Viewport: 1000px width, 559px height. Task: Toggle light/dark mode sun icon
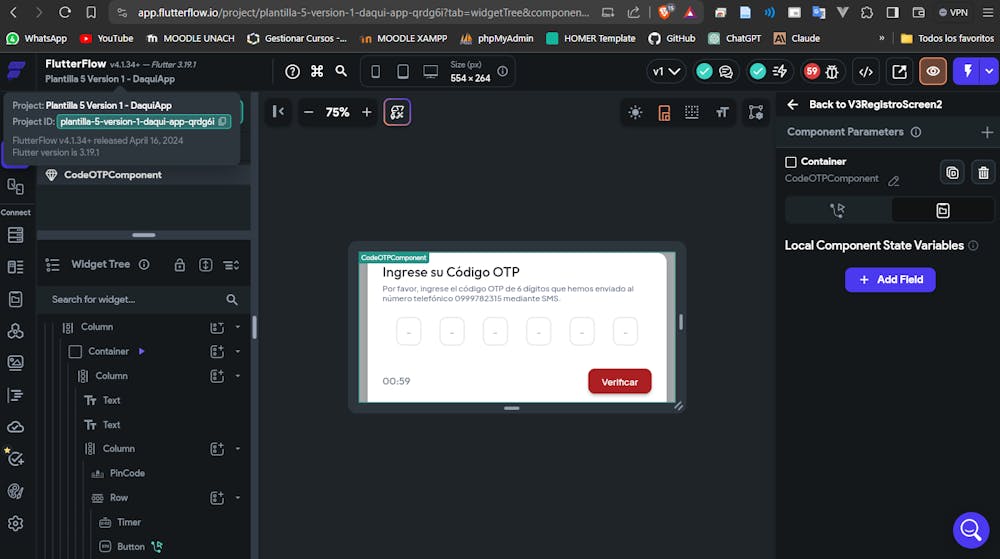[635, 113]
